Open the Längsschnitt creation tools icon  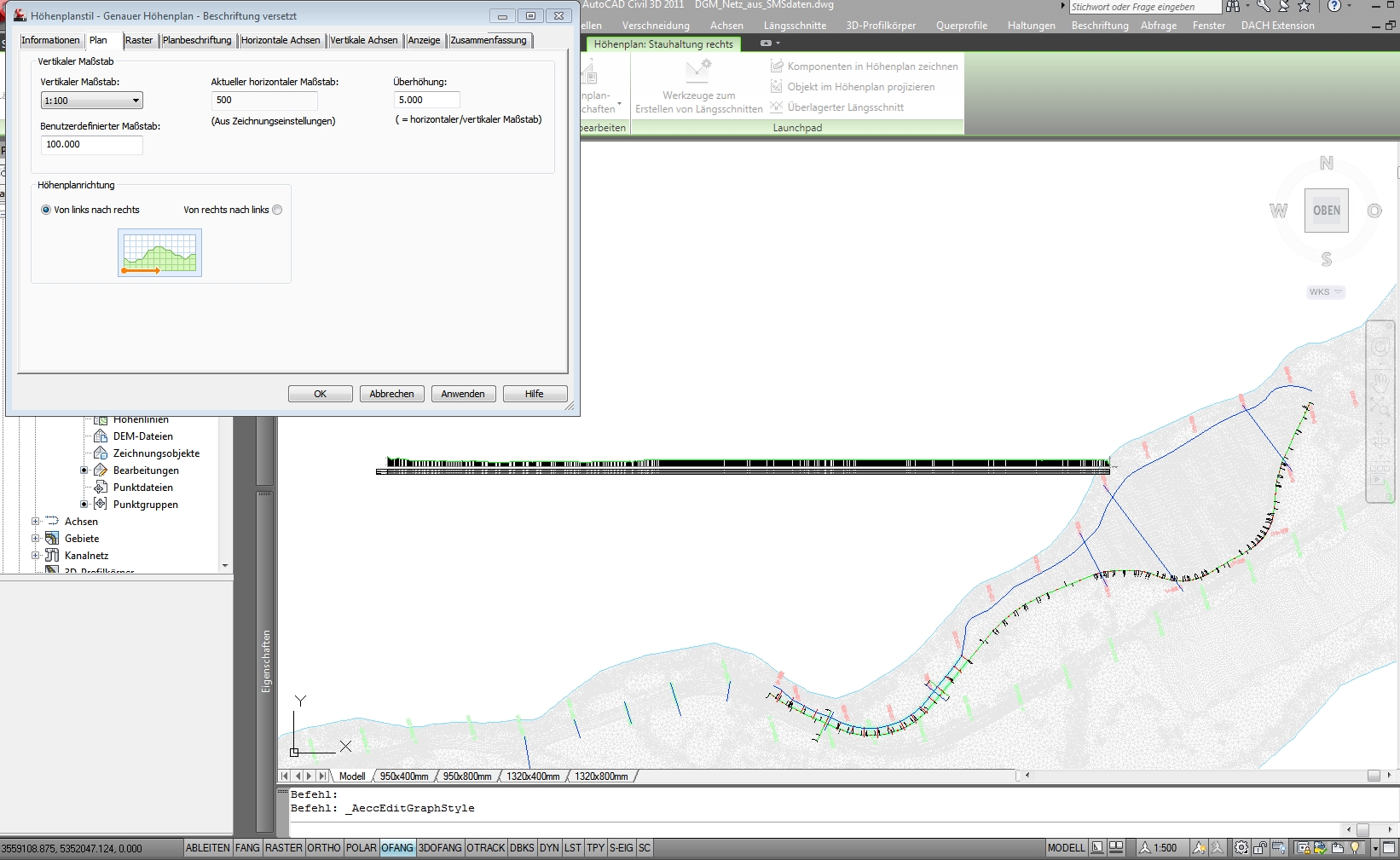point(698,71)
